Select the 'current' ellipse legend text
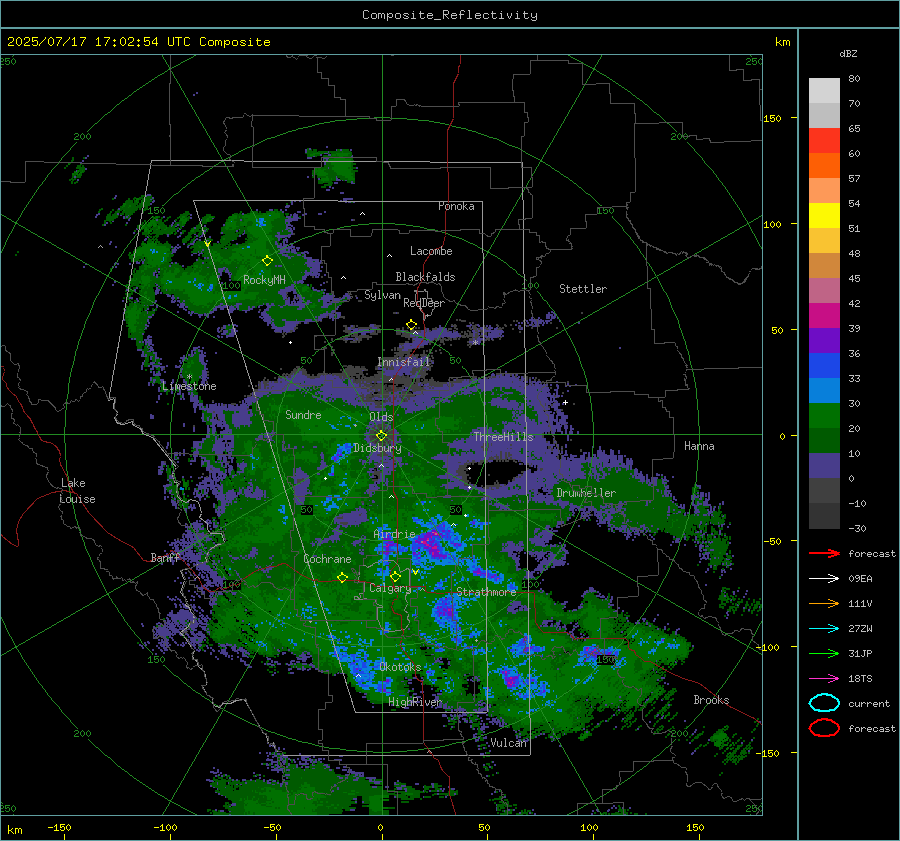The image size is (900, 841). [x=869, y=703]
